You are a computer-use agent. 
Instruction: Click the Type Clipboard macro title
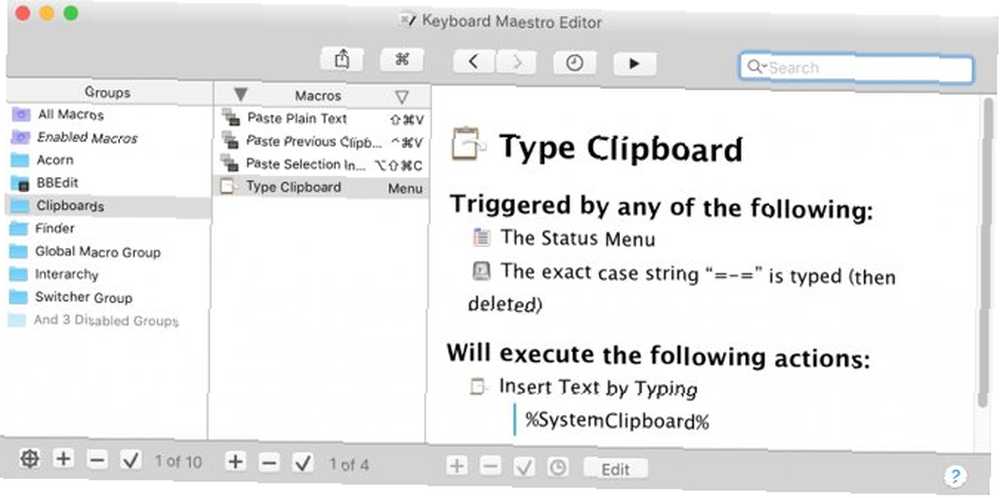click(x=621, y=147)
